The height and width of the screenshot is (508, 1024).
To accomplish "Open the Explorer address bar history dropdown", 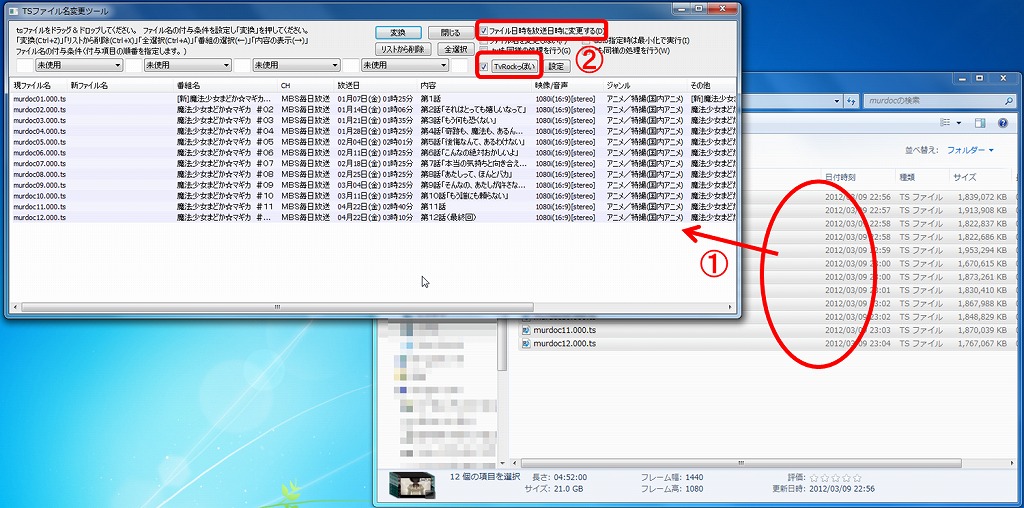I will 837,101.
